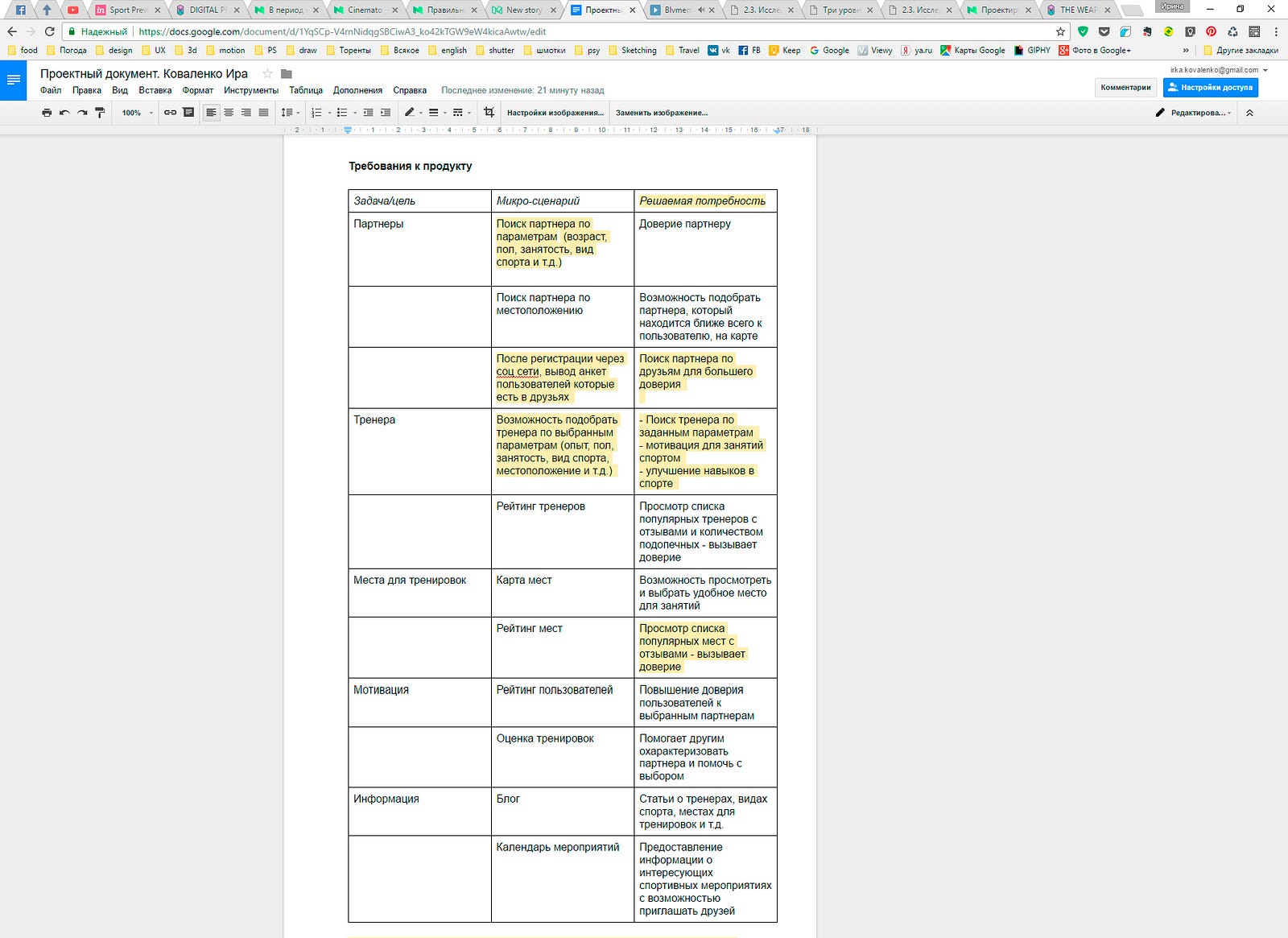Click Заменить изображение button

coord(662,113)
